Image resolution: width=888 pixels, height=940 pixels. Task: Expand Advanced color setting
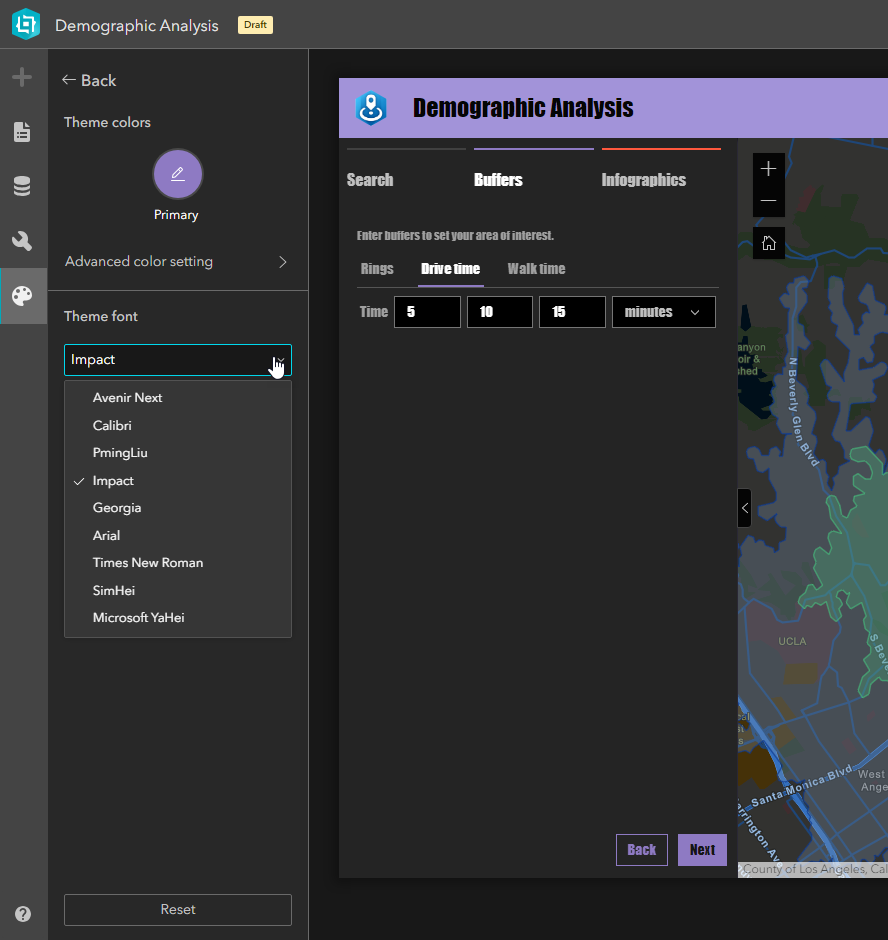coord(177,260)
